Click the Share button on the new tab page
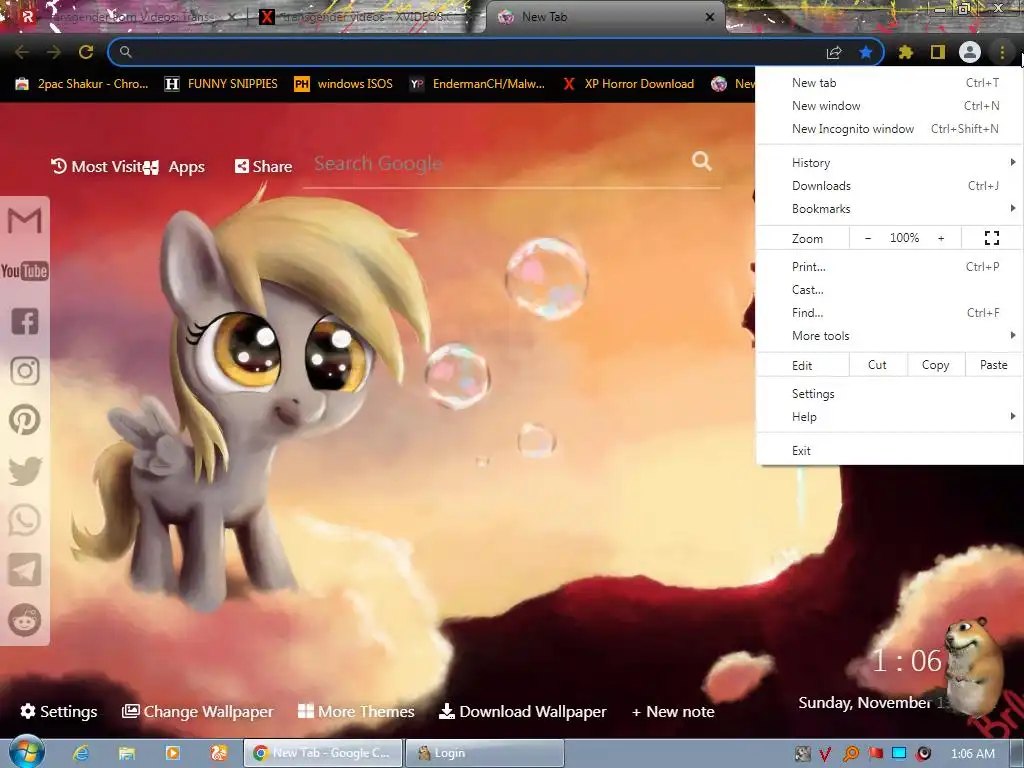This screenshot has width=1024, height=768. (263, 167)
